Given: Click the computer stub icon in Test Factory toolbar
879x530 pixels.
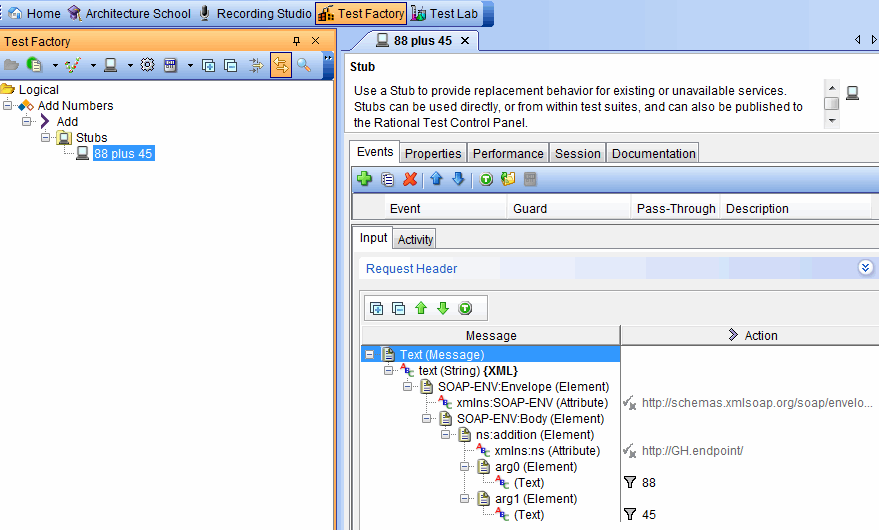Looking at the screenshot, I should pos(110,65).
